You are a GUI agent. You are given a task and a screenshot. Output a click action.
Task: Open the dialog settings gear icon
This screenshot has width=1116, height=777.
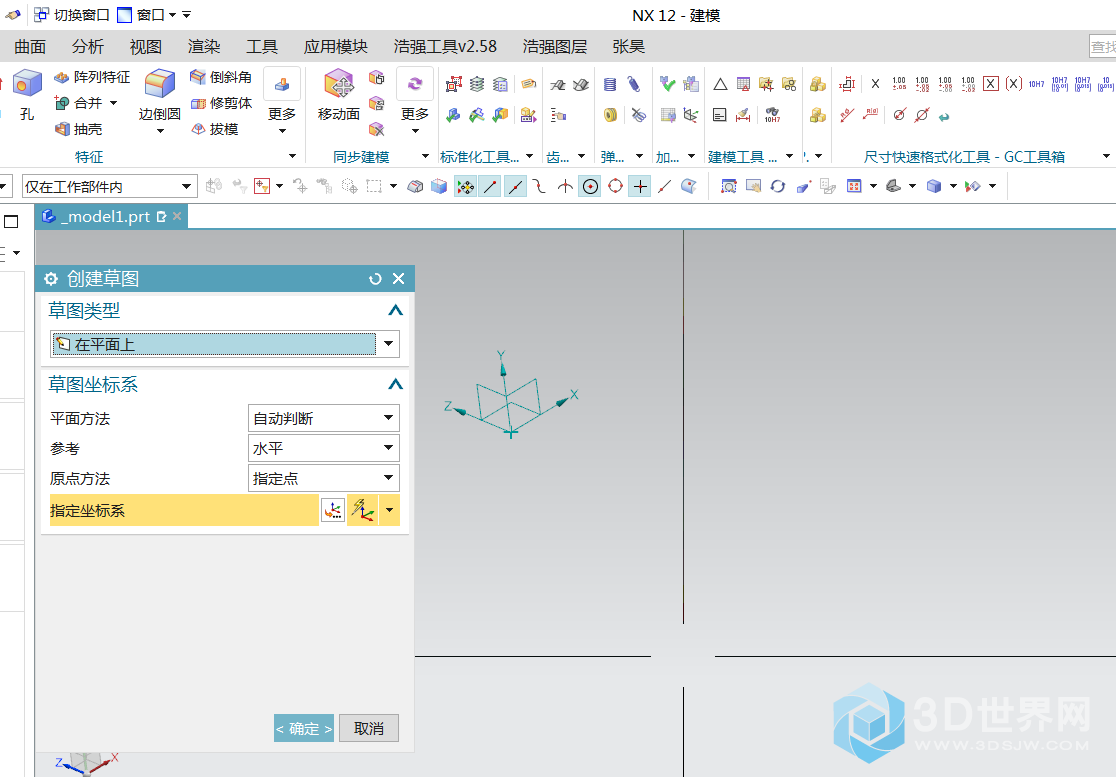pyautogui.click(x=51, y=279)
